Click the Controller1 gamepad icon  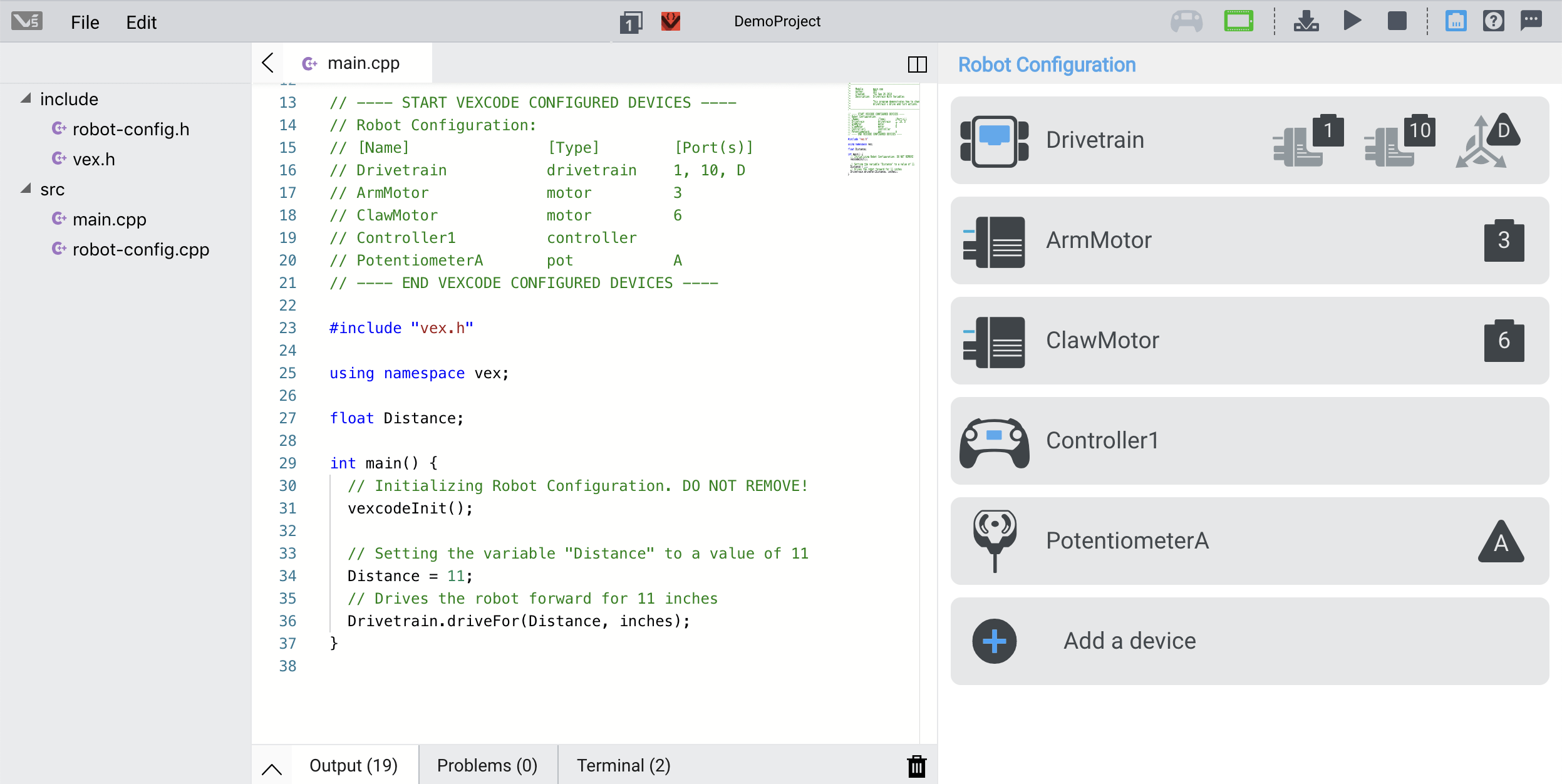click(994, 443)
